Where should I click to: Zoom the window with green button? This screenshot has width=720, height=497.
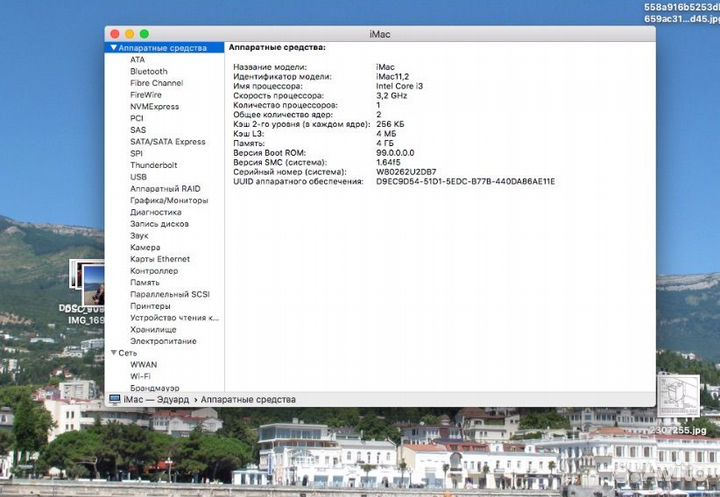pos(144,34)
